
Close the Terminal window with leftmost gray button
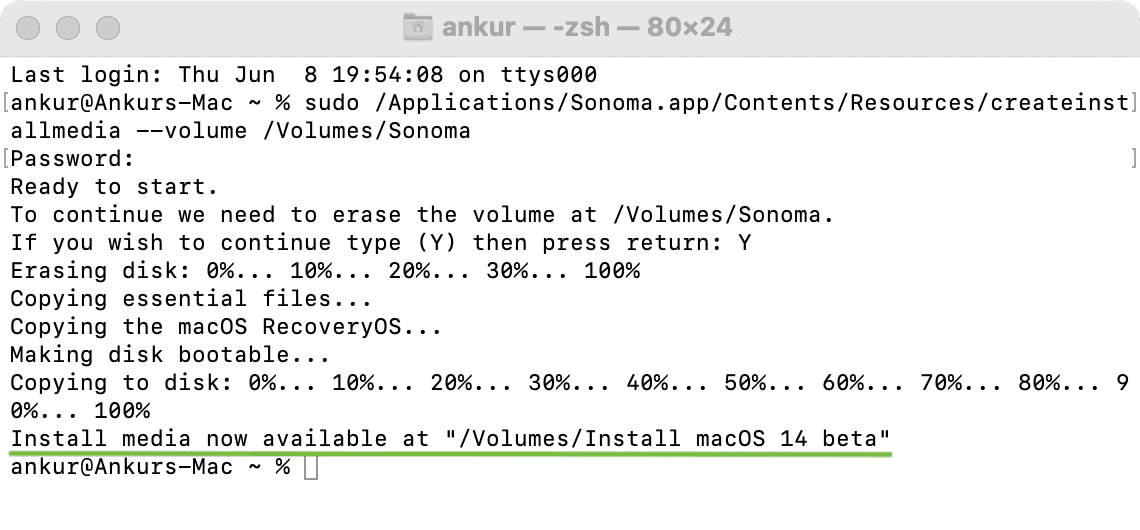[28, 28]
